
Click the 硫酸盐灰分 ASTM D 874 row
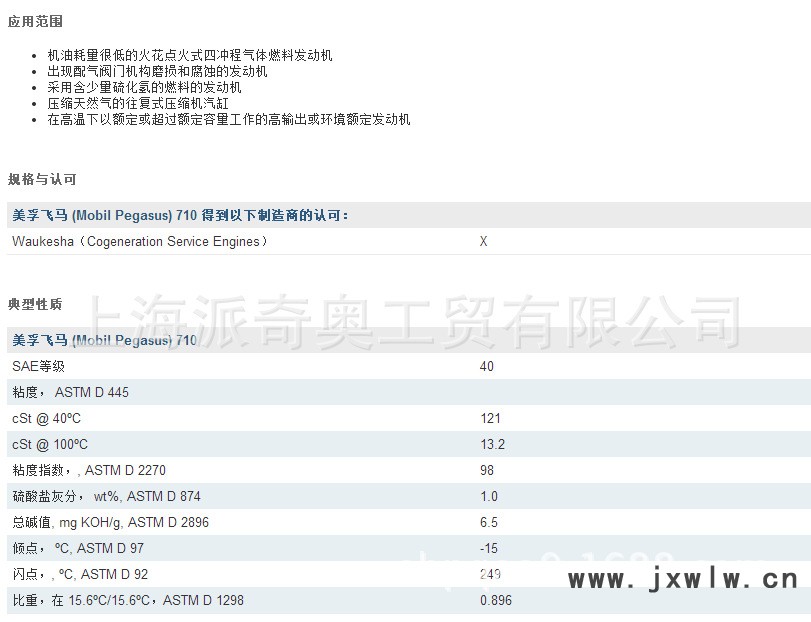[106, 497]
